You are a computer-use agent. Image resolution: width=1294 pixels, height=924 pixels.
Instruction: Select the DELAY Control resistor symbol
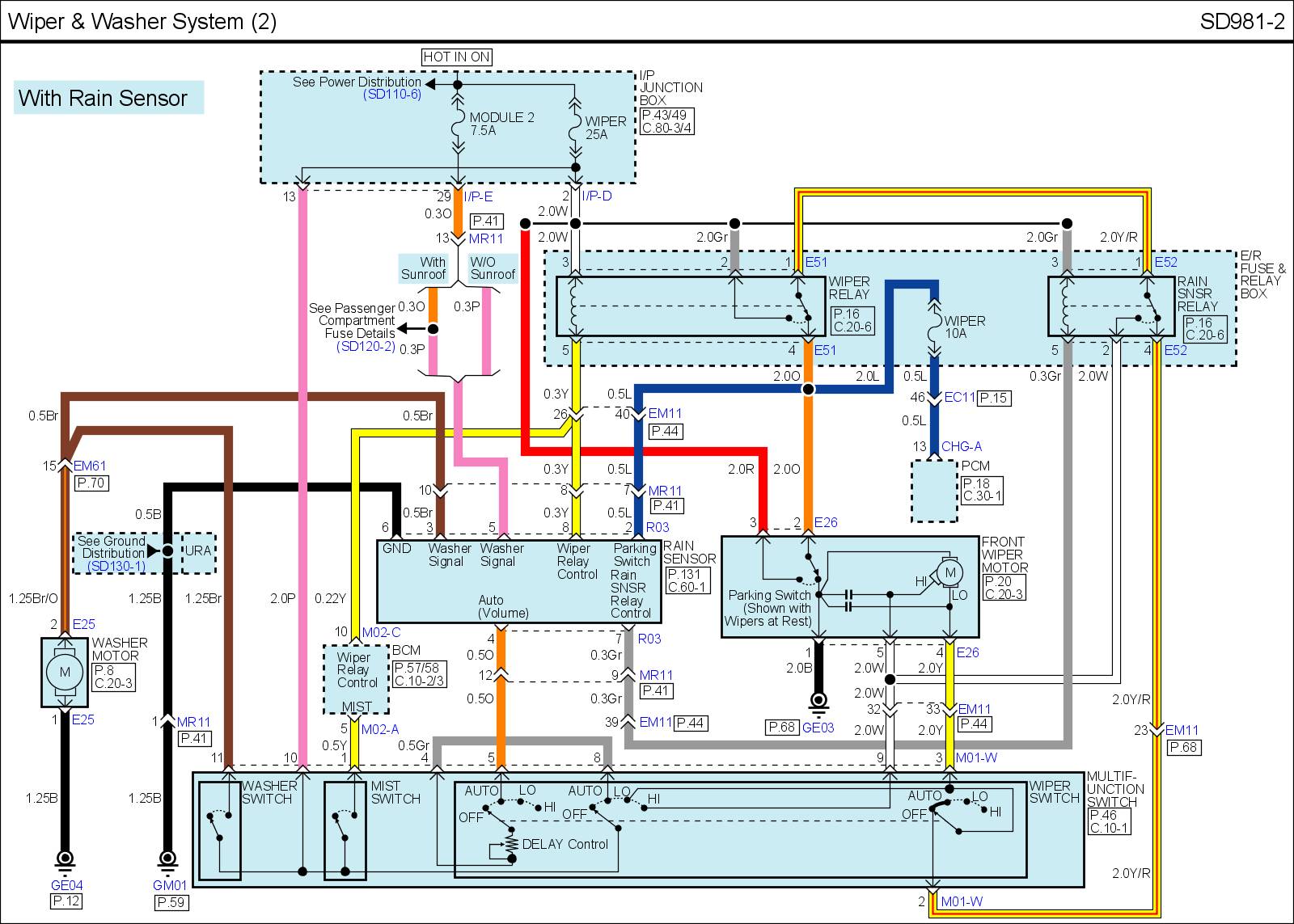click(x=510, y=845)
